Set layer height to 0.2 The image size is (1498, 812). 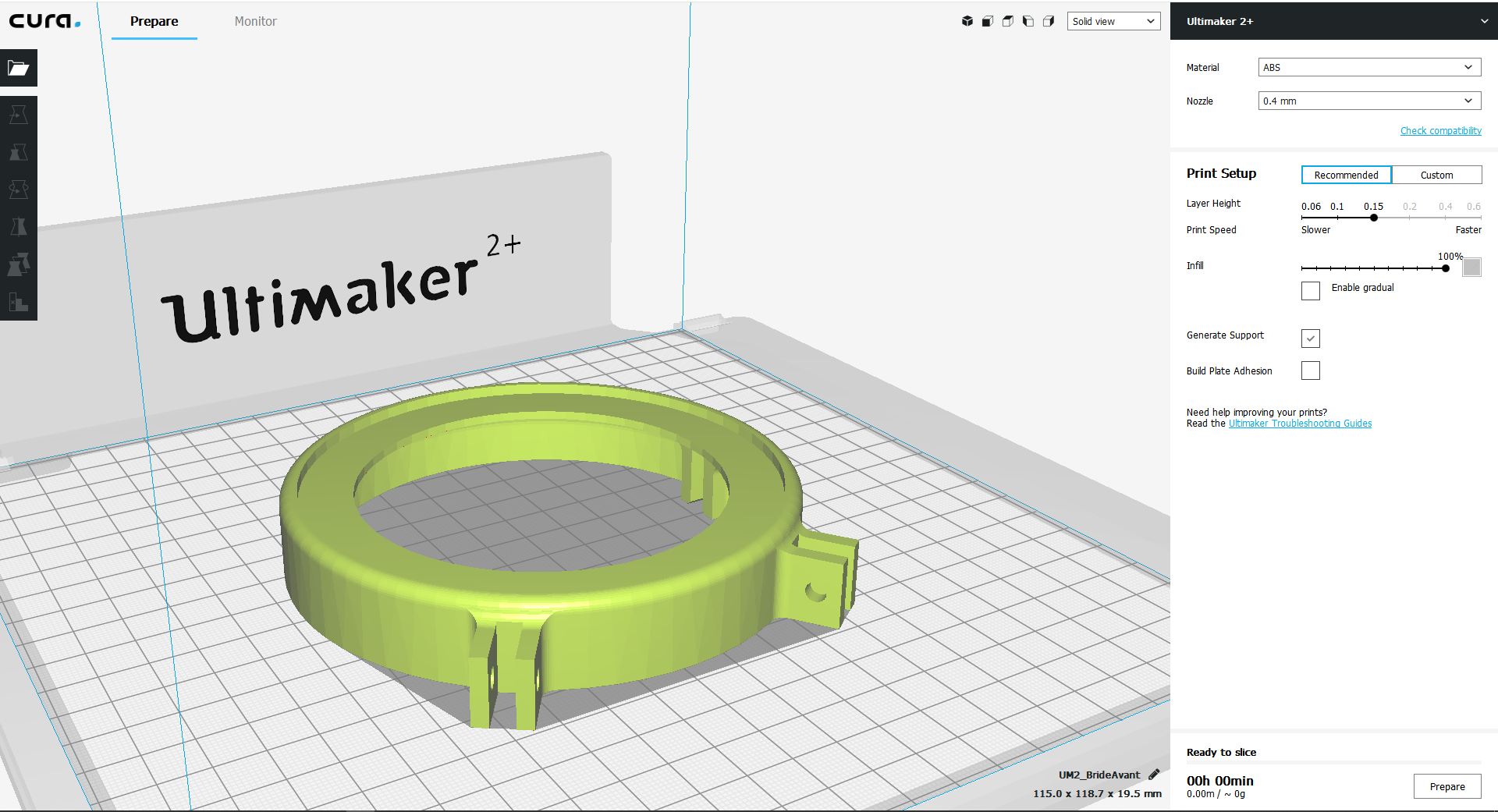click(1410, 207)
